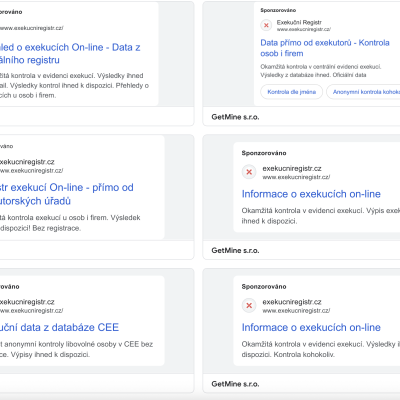The image size is (400, 400).
Task: Click GetMine s.r.o. below the Data přímo od exekutorů ad
Action: pos(235,117)
